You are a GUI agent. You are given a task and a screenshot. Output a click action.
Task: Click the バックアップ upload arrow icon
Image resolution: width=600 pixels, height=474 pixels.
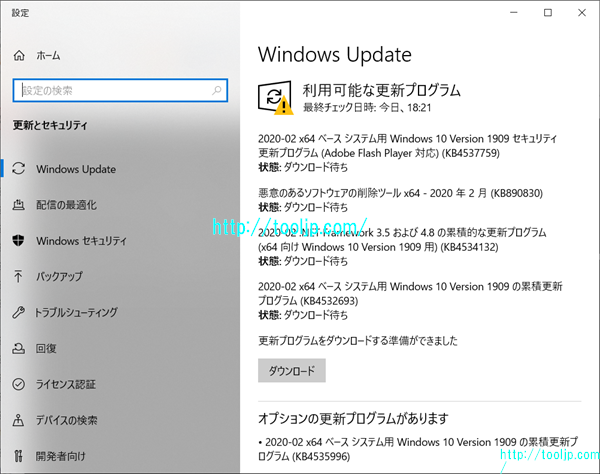(x=18, y=276)
